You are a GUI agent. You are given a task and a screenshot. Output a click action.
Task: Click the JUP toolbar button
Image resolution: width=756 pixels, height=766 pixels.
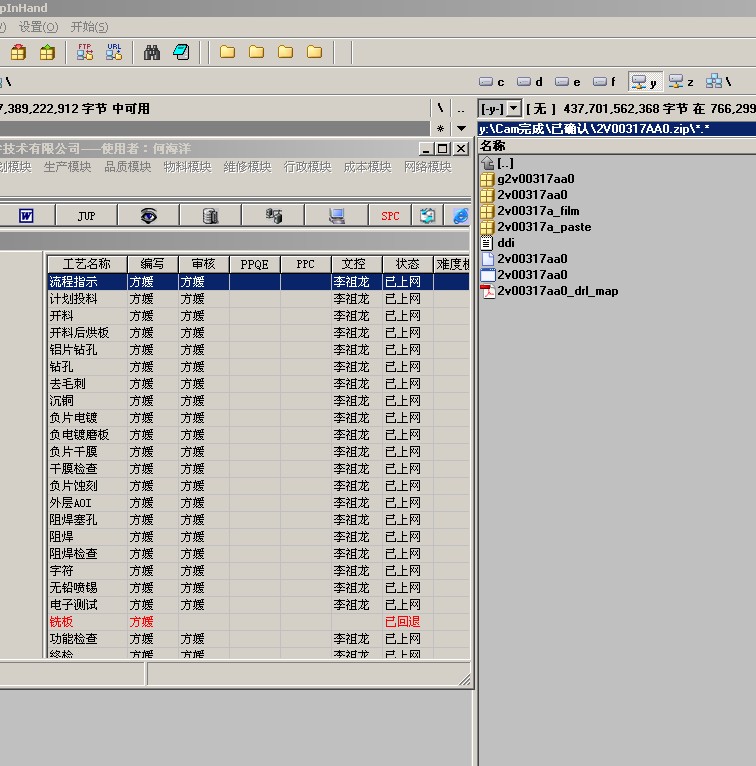[87, 215]
